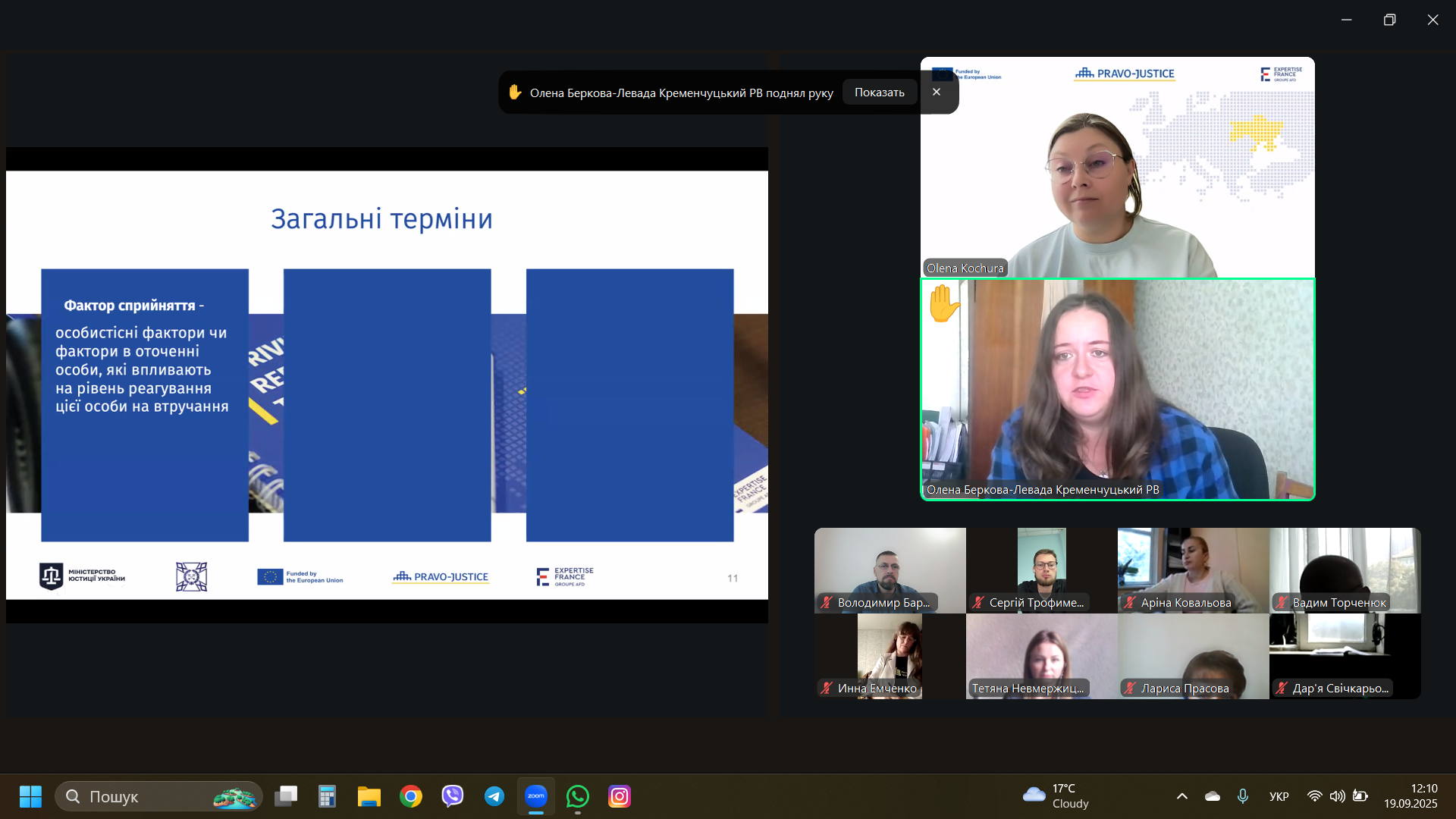Open Telegram from the taskbar
Image resolution: width=1456 pixels, height=819 pixels.
(494, 796)
